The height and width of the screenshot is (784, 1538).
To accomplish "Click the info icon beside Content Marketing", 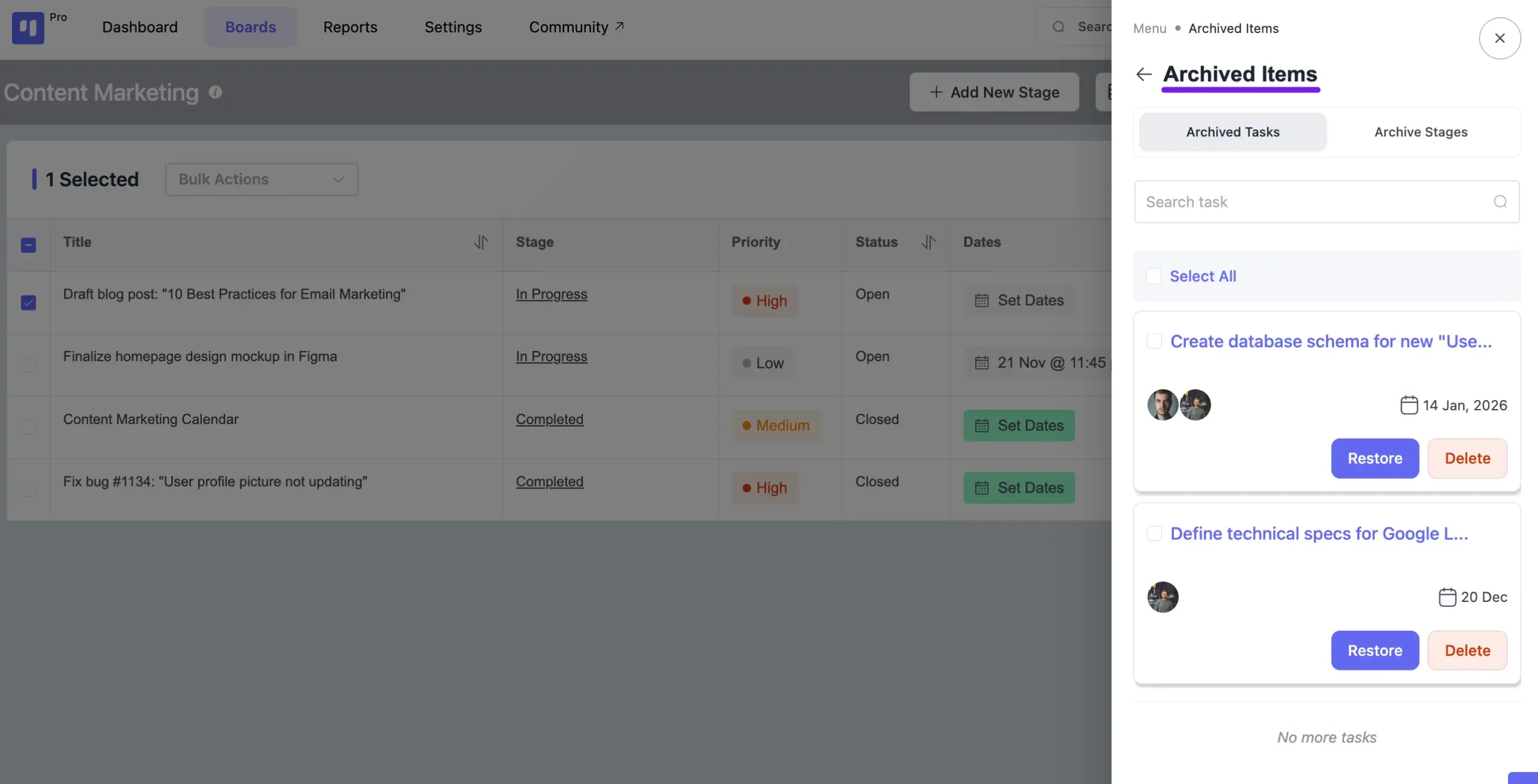I will [x=215, y=92].
